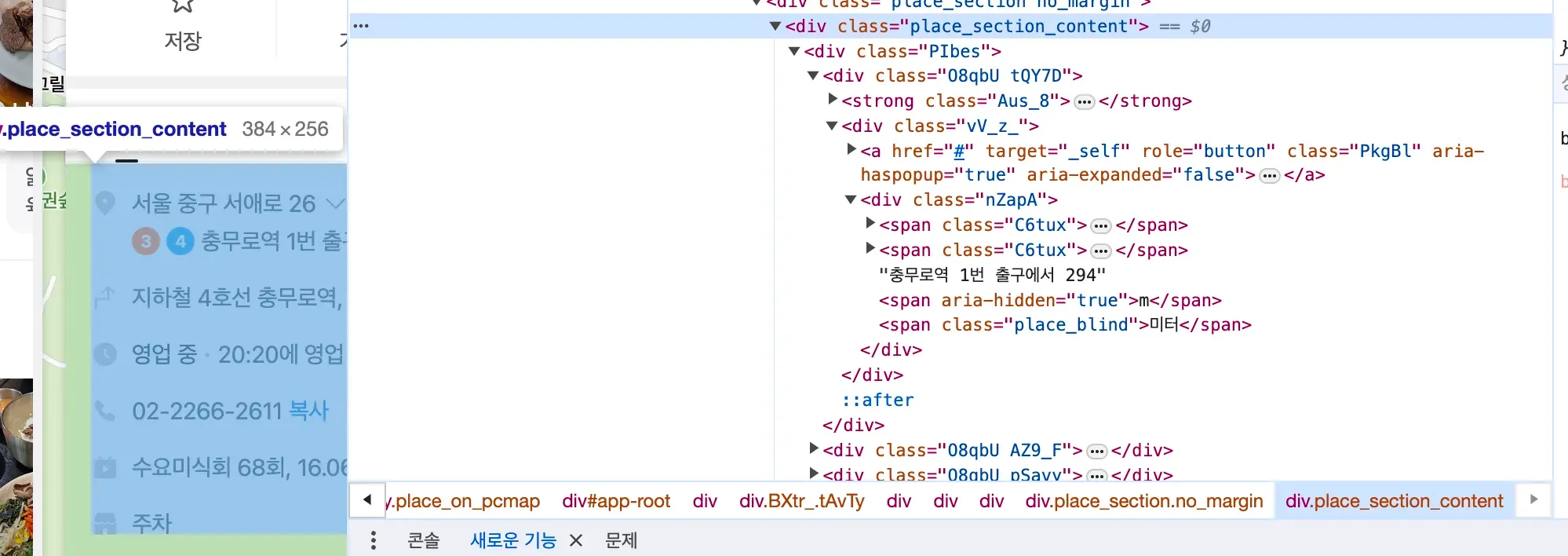Collapse the div class nZapA node
The image size is (1568, 556).
[x=851, y=199]
